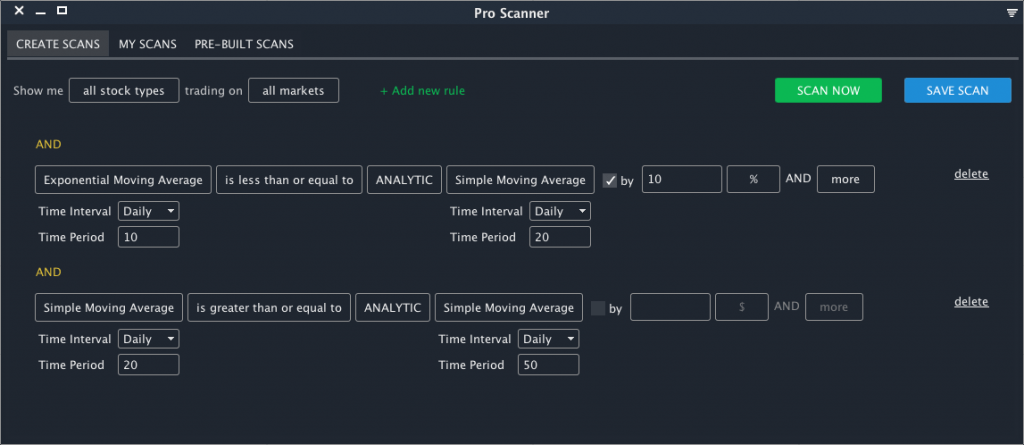The height and width of the screenshot is (445, 1024).
Task: Open Time Interval dropdown above Time Period 50
Action: (549, 339)
